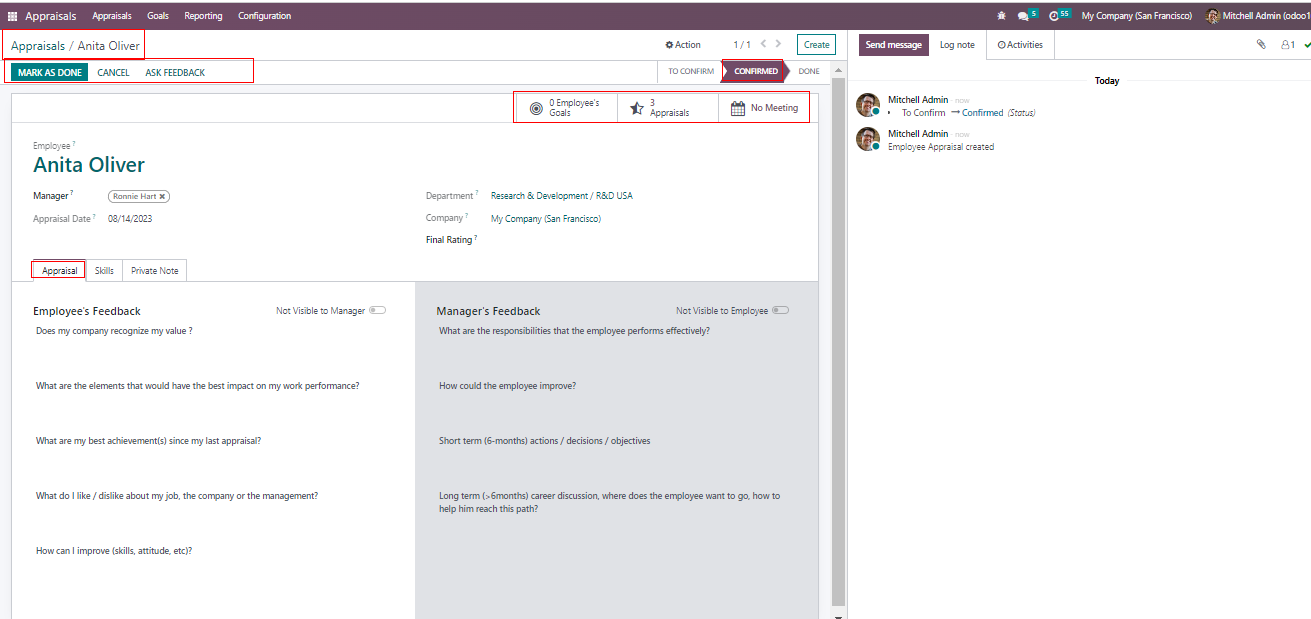Click 'Employee Appraisal created' log message
This screenshot has height=619, width=1311.
tap(941, 147)
